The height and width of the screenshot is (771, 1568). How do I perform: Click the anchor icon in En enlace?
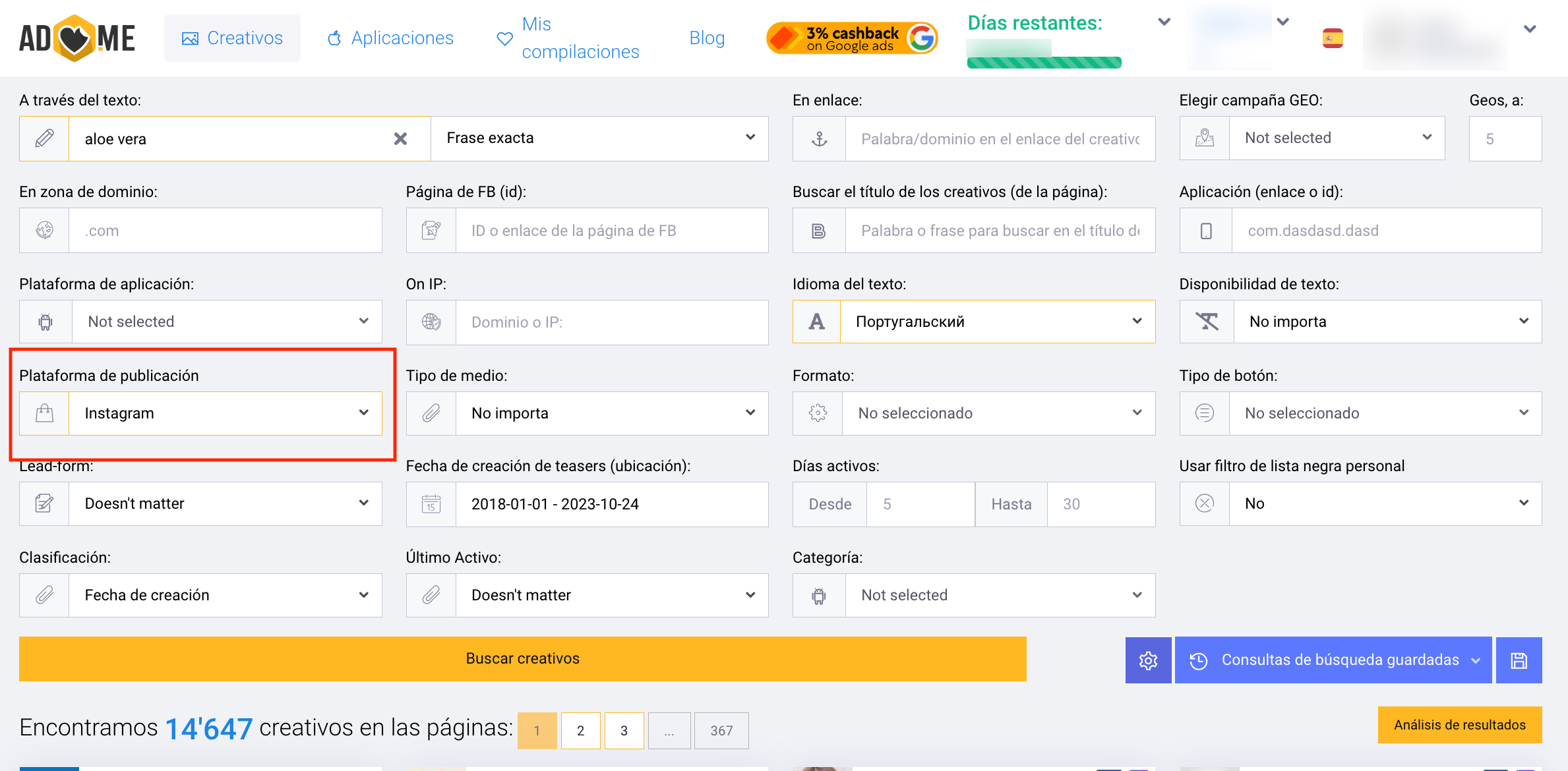819,138
